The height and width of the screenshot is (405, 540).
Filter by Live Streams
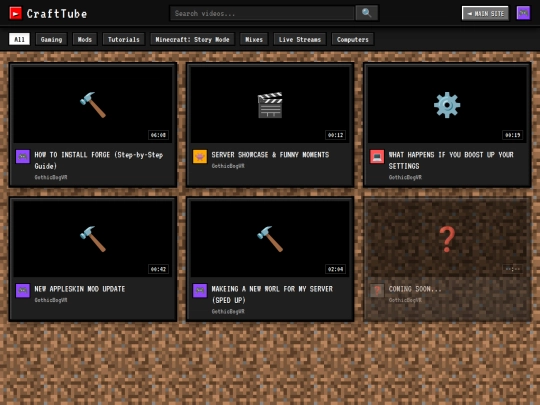click(x=300, y=39)
